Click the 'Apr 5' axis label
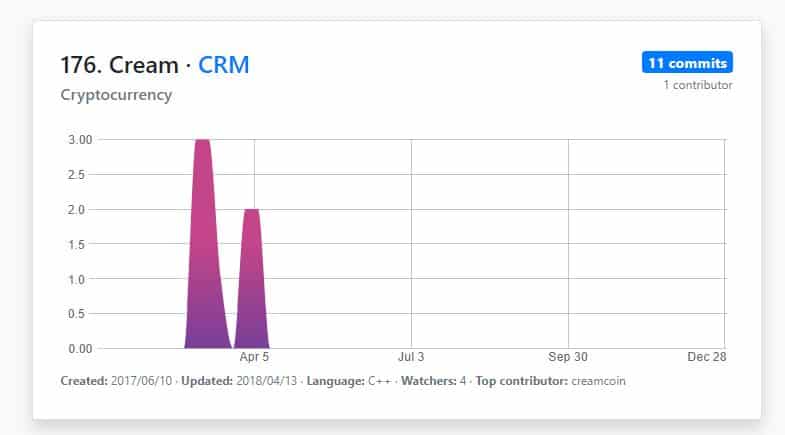Viewport: 785px width, 435px height. 254,357
